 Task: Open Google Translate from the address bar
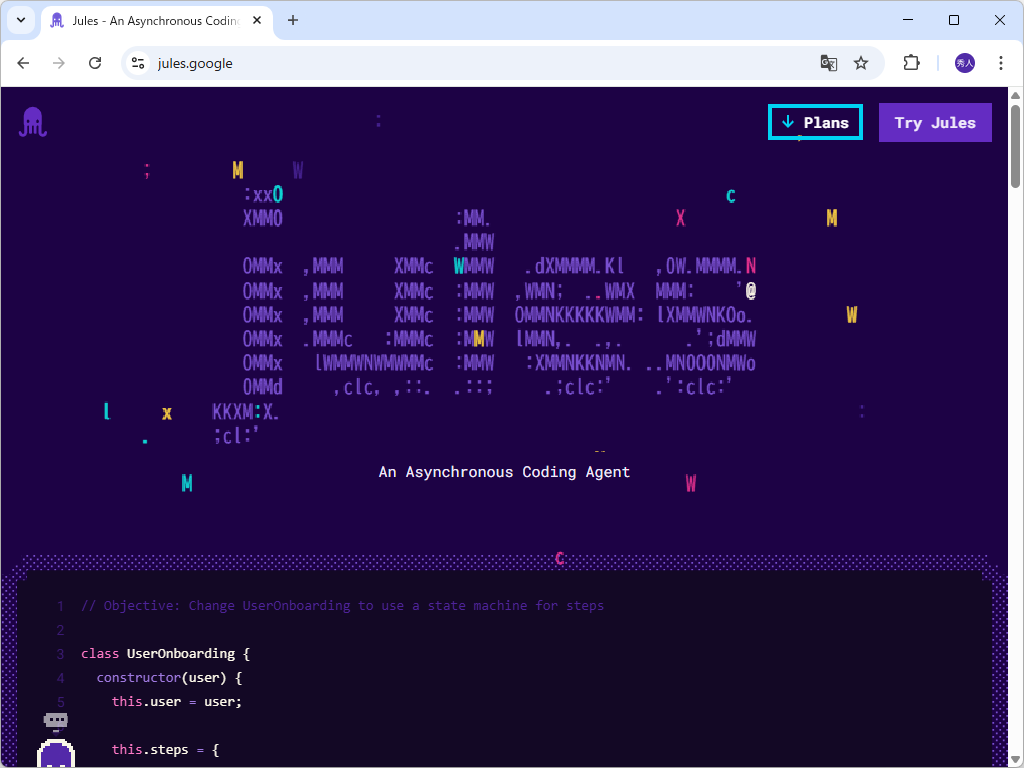click(x=829, y=62)
